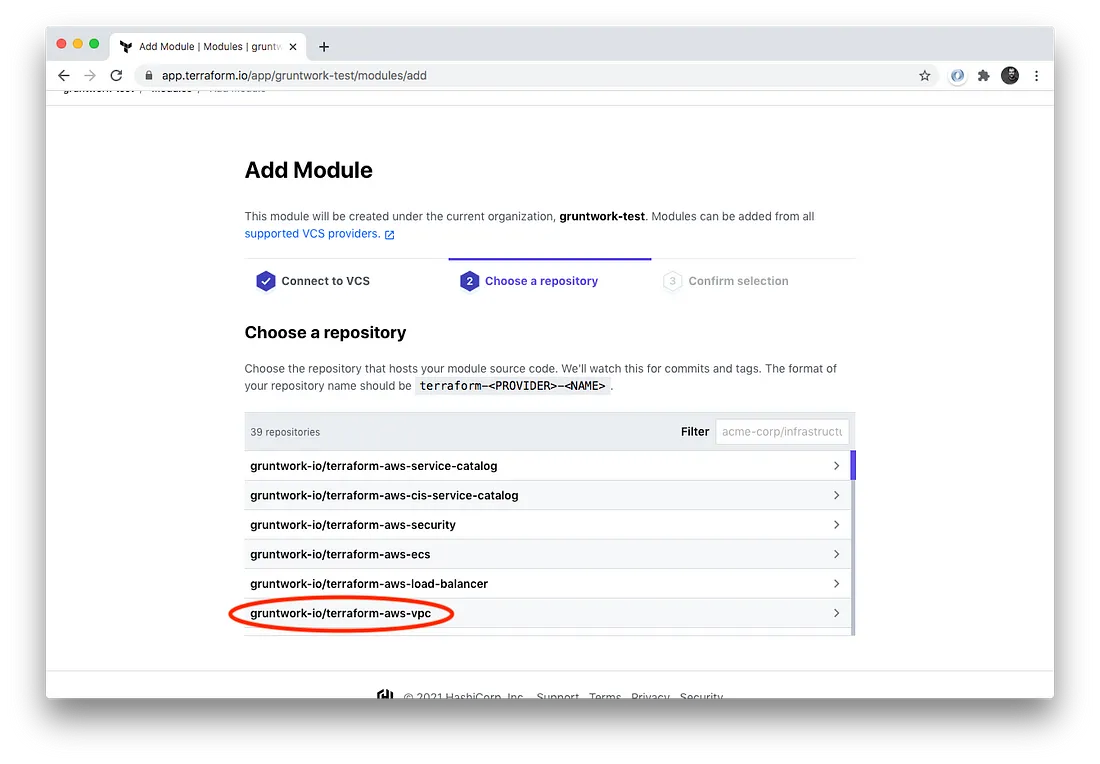1100x764 pixels.
Task: Click the step 2 hexagon icon
Action: click(x=469, y=281)
